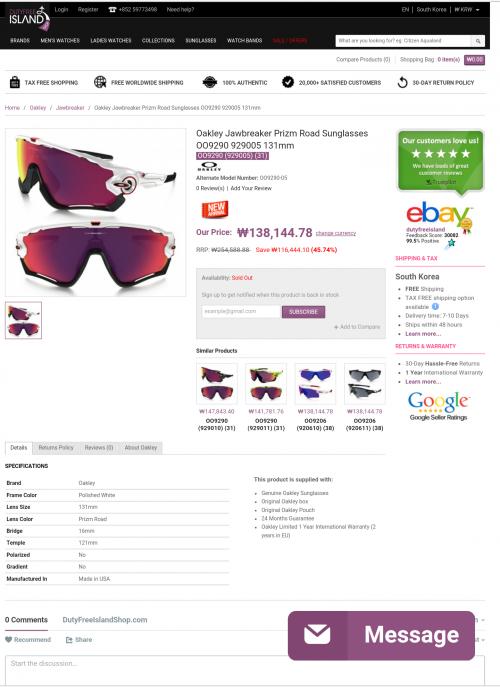
Task: Select the sunglasses thumbnail image
Action: tap(23, 320)
